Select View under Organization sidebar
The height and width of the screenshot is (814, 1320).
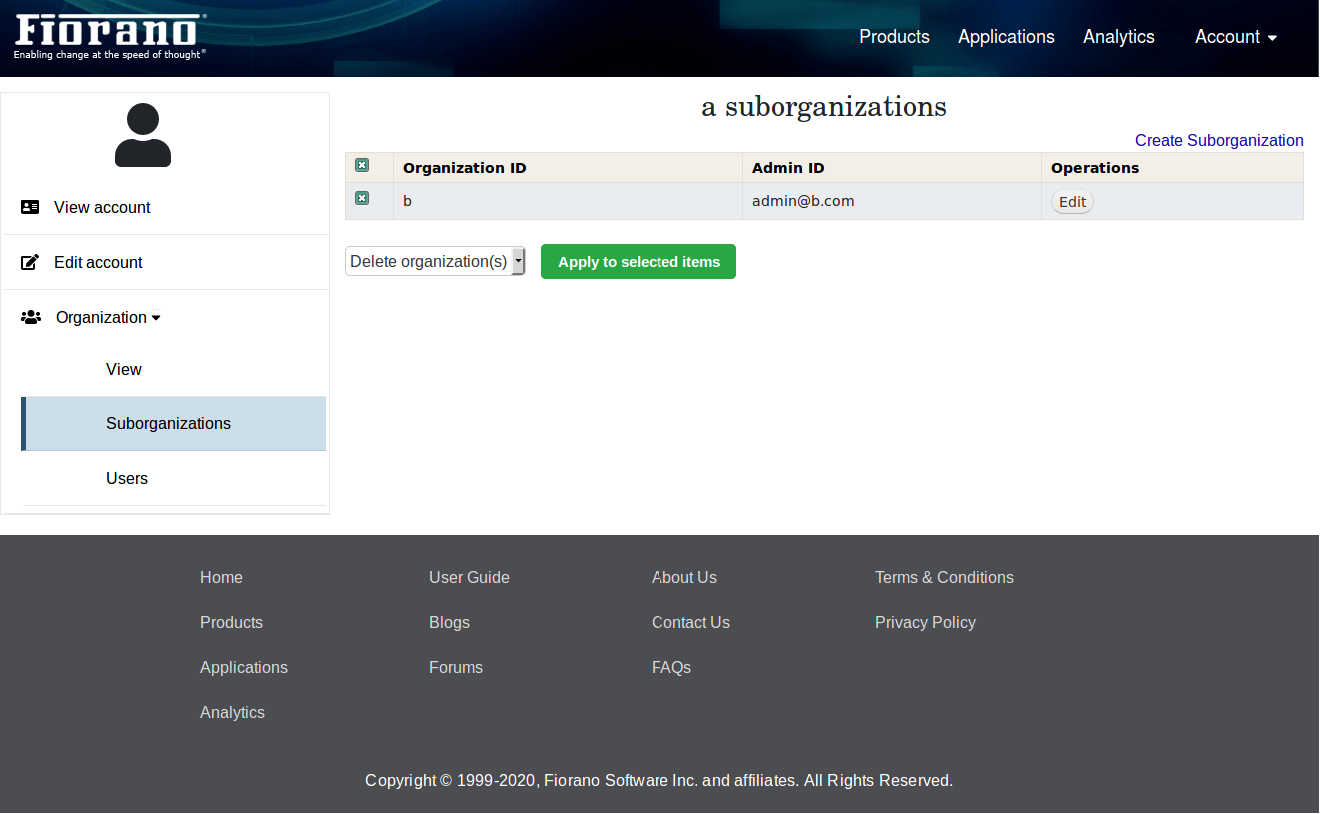pos(124,369)
